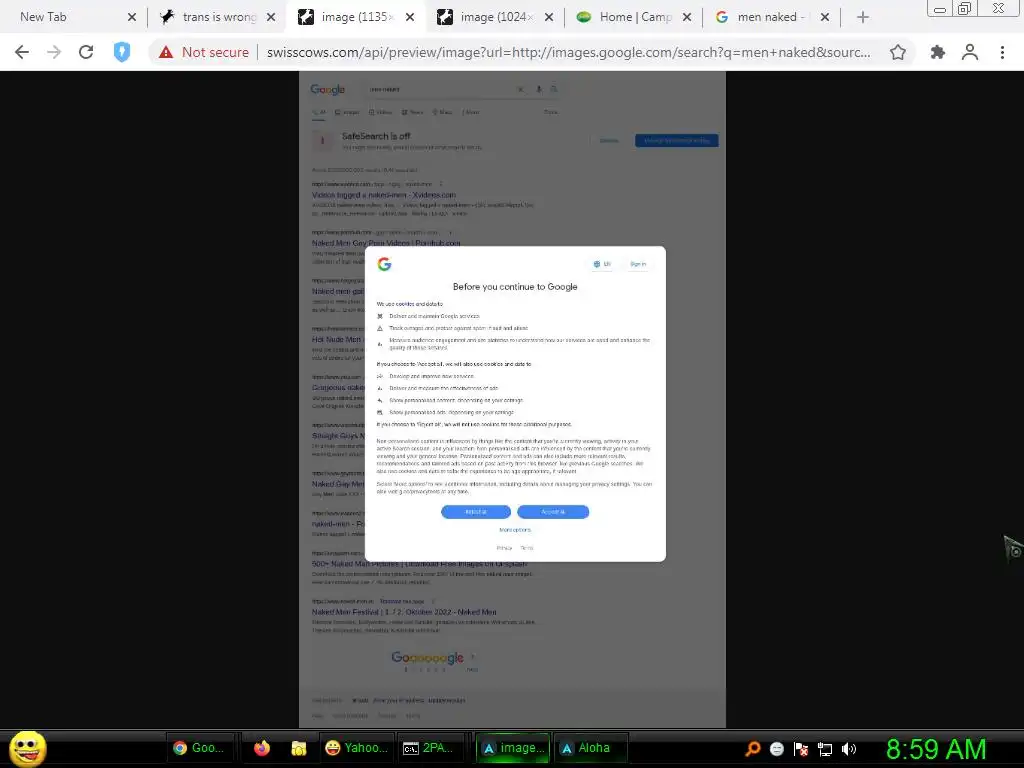Bookmark this page with the star icon

898,52
